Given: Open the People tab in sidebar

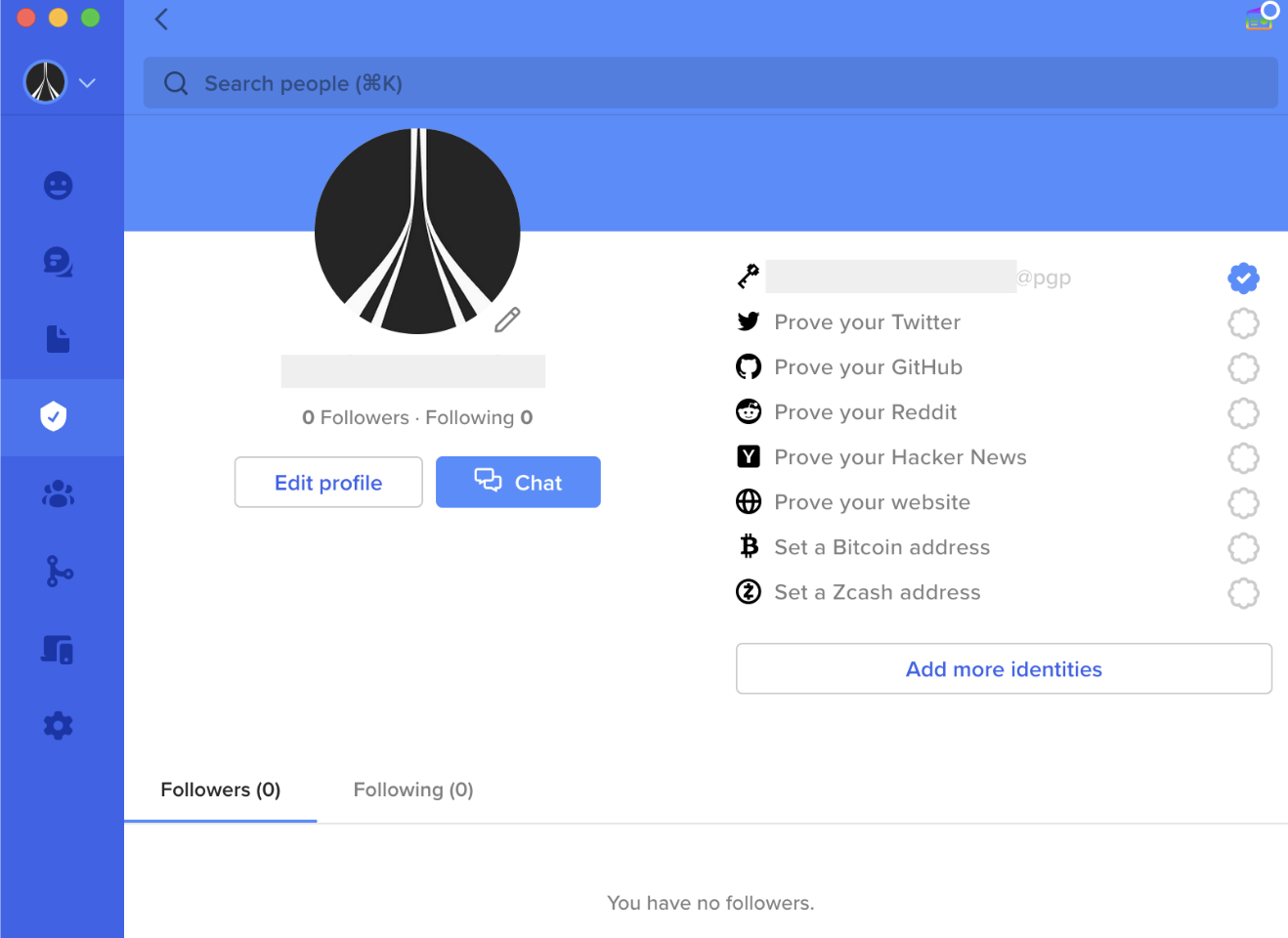Looking at the screenshot, I should coord(59,186).
